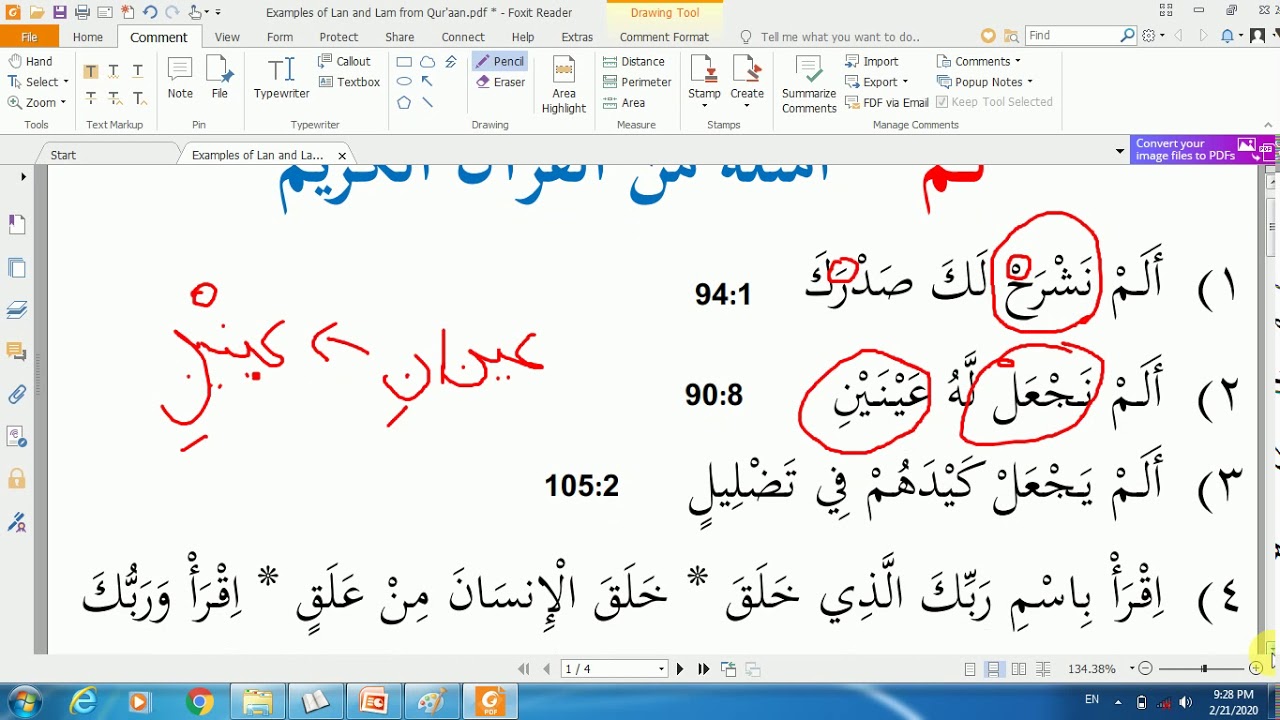Select the cloud drawing shape
1280x720 pixels.
point(428,61)
